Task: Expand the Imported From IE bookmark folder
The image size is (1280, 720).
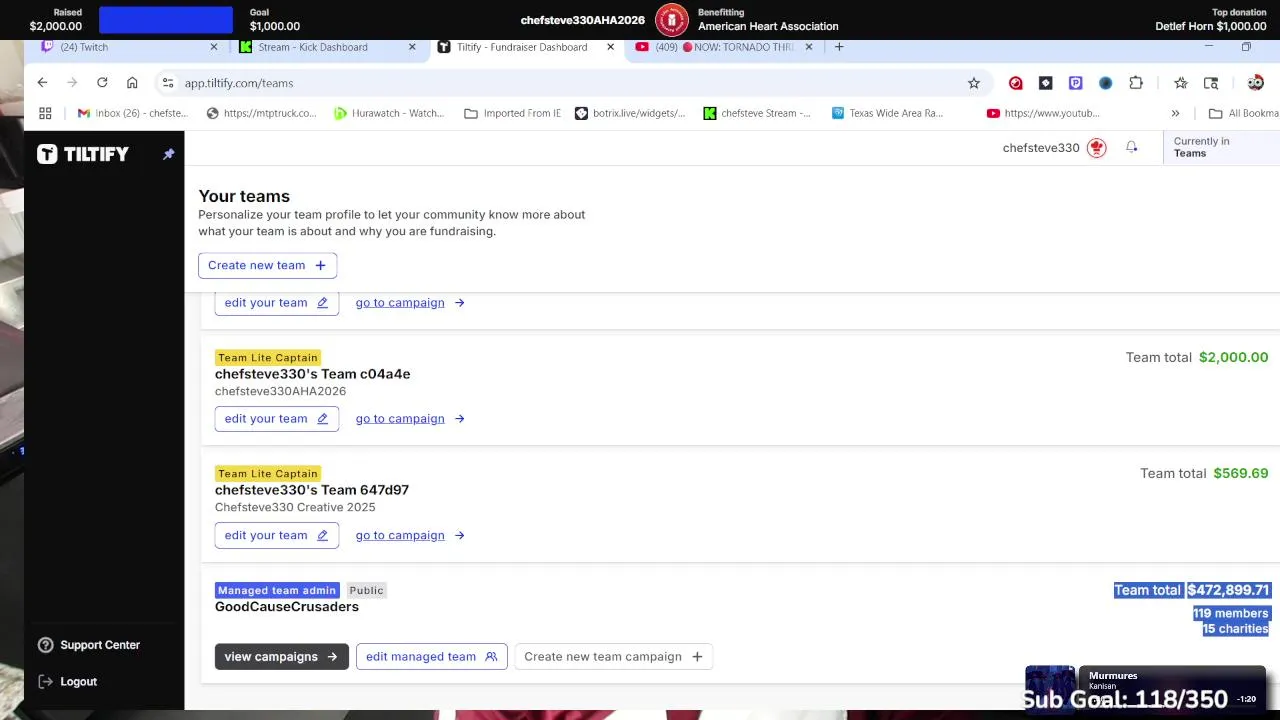Action: (513, 113)
